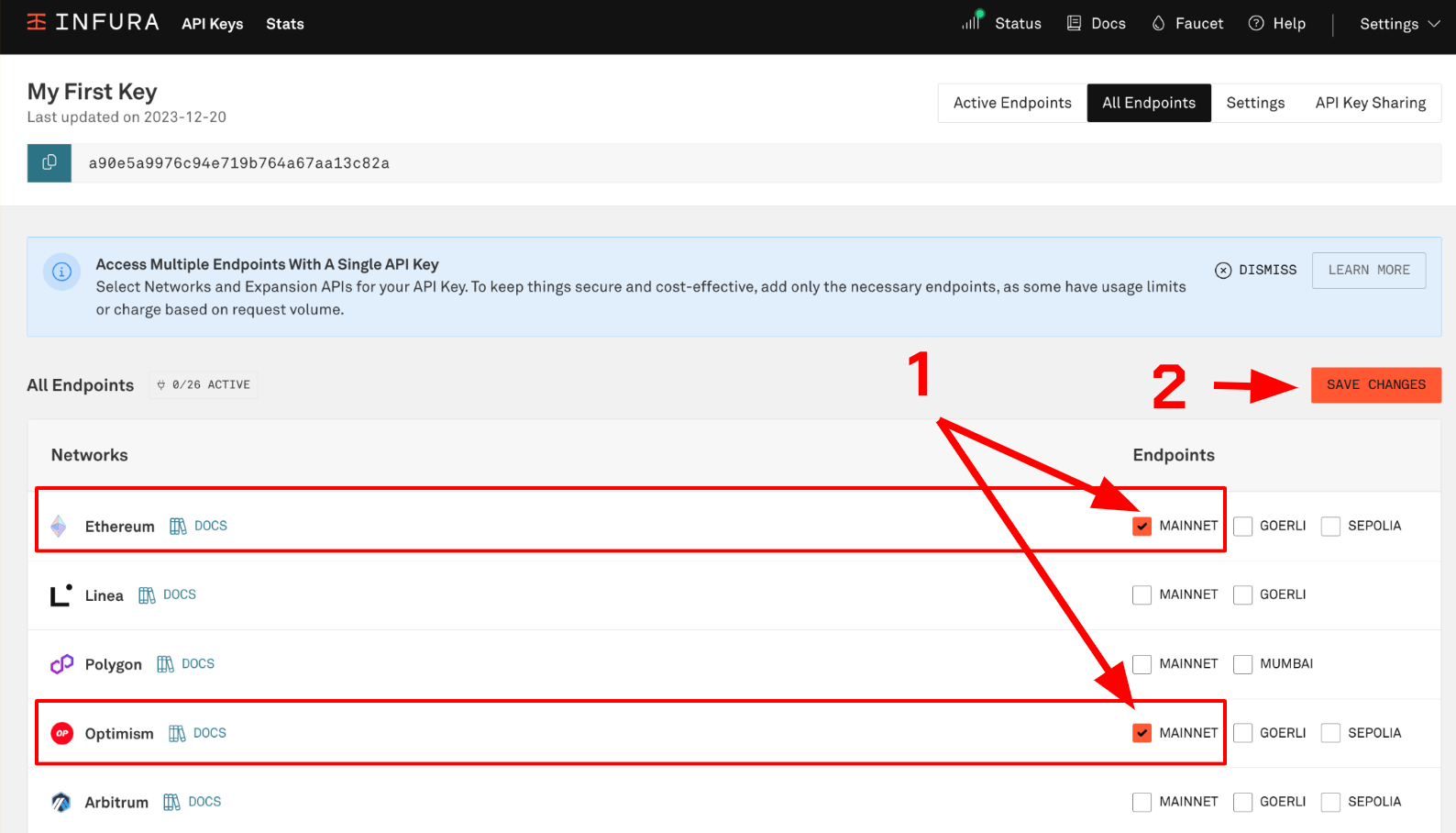This screenshot has height=833, width=1456.
Task: Click the Ethereum network logo
Action: click(x=59, y=526)
